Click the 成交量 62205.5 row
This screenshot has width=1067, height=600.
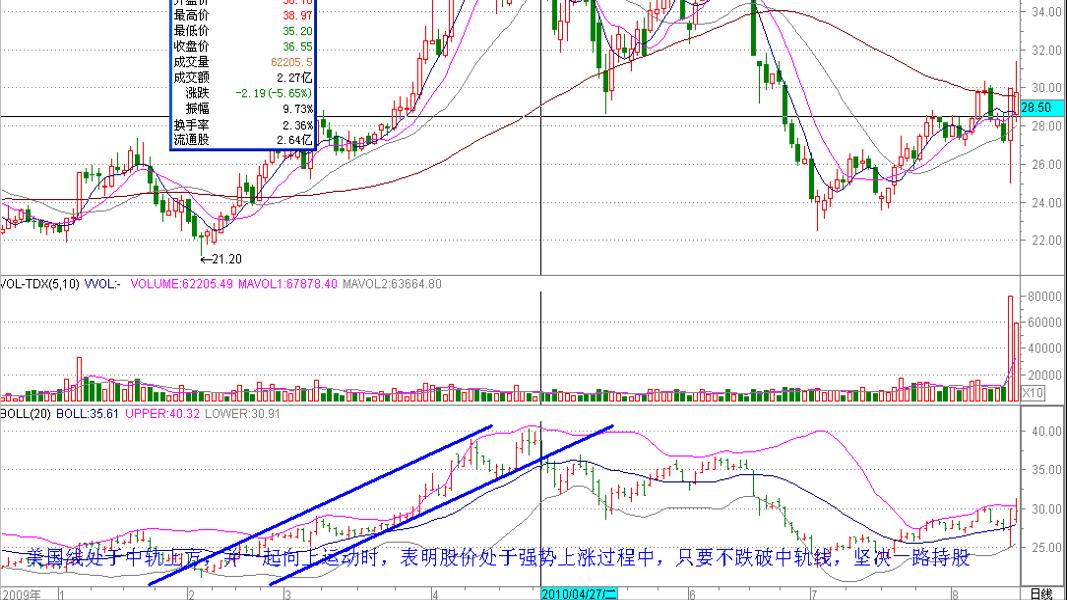(x=243, y=62)
